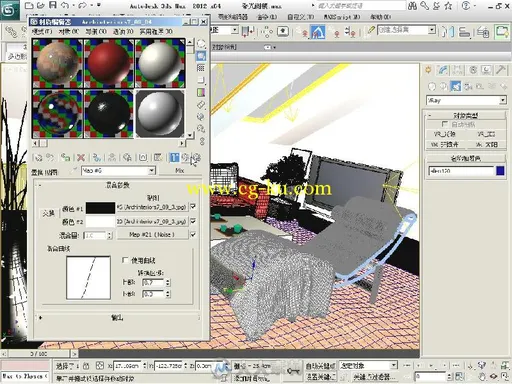
Task: Click the VR_IES light button
Action: pos(485,134)
